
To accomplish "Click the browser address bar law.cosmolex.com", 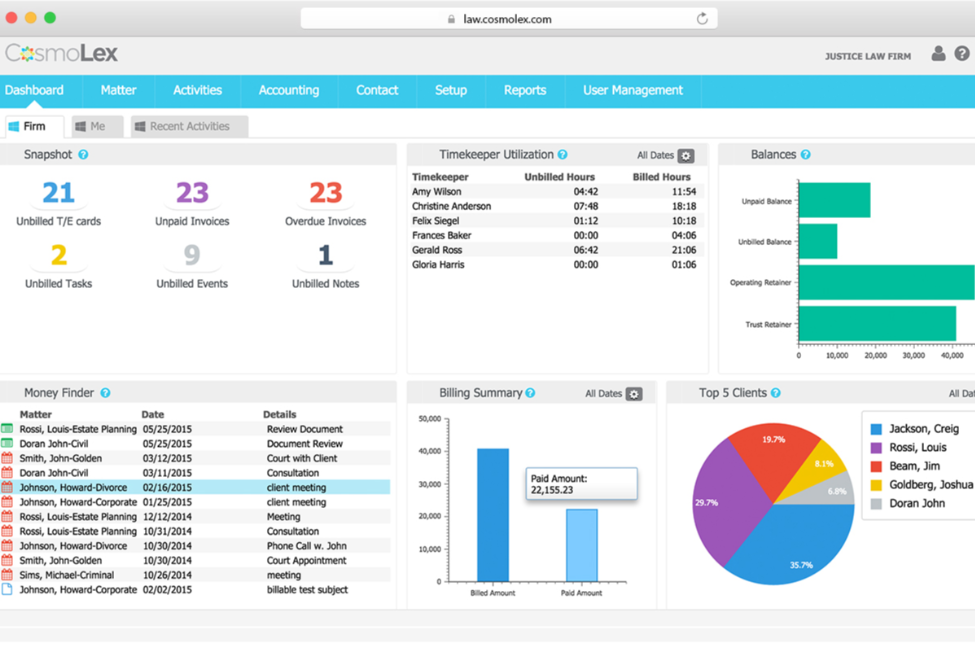I will click(508, 19).
